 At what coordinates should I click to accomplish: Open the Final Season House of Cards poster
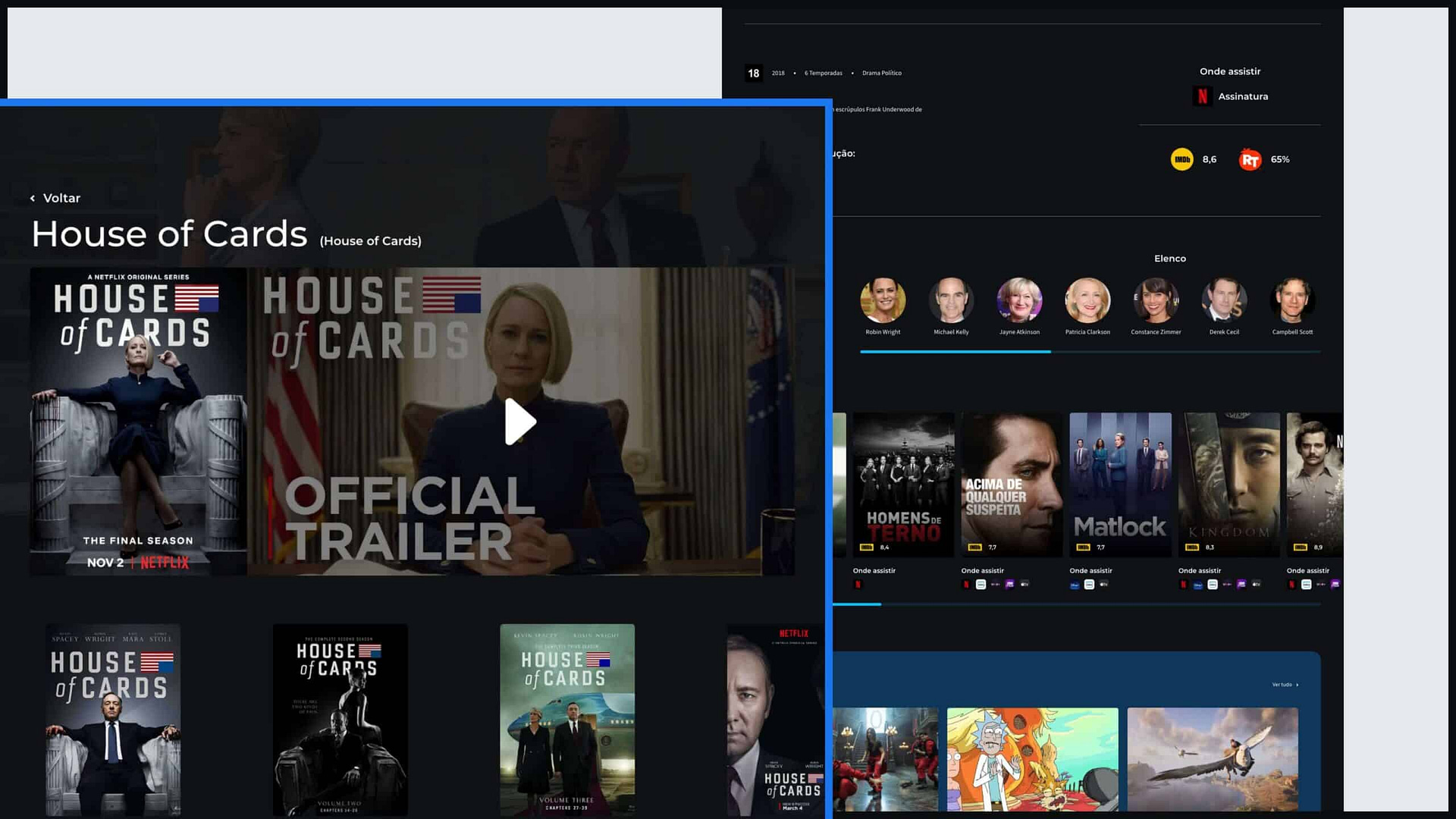[x=139, y=422]
